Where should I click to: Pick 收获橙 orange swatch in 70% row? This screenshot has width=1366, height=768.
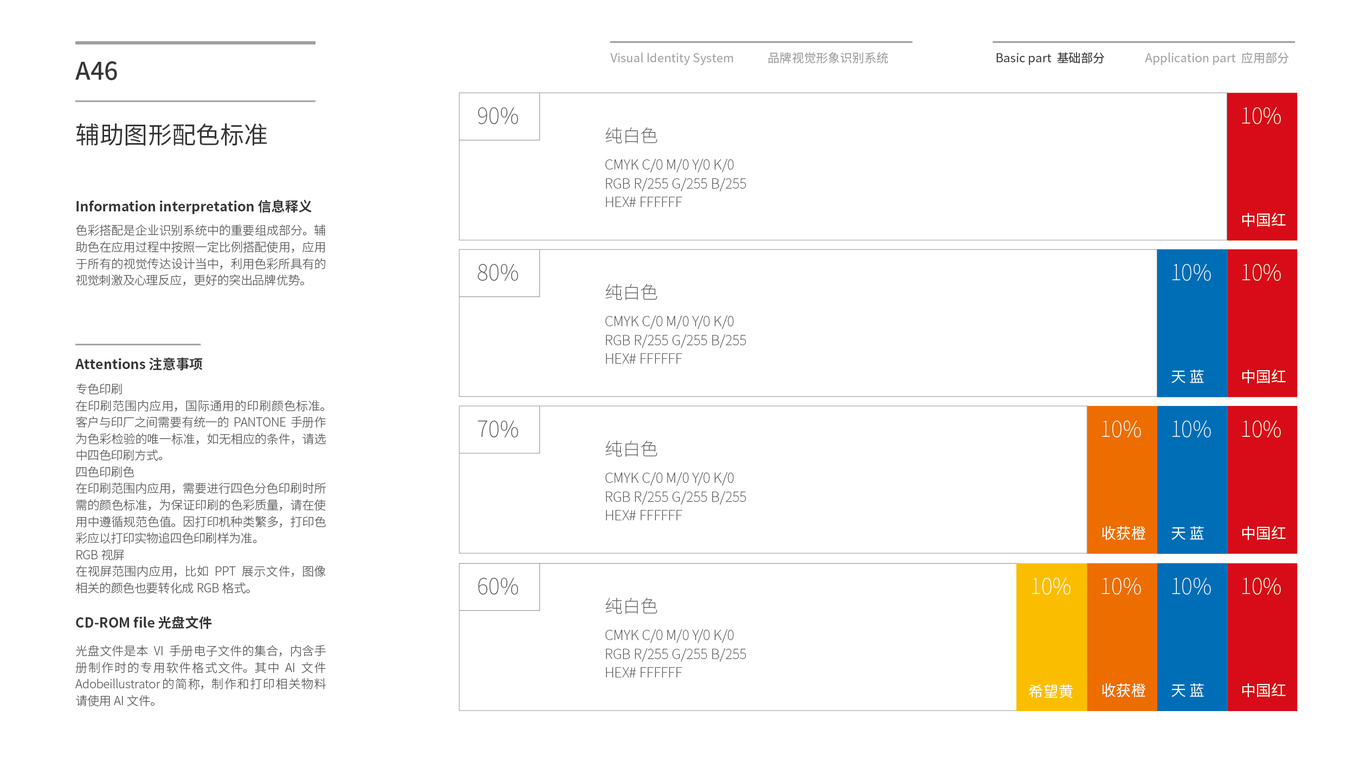click(1122, 480)
